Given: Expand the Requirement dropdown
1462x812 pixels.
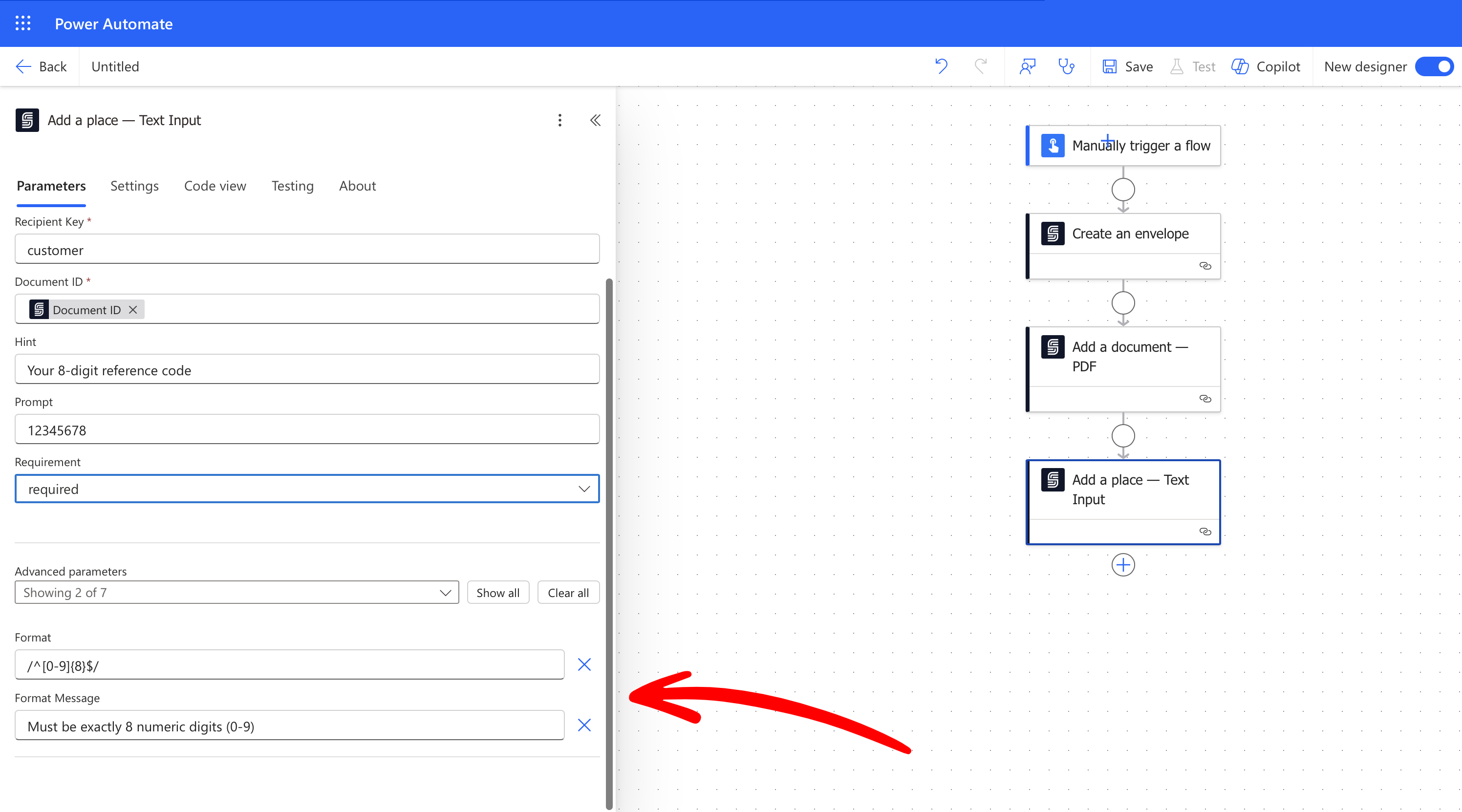Looking at the screenshot, I should pyautogui.click(x=583, y=489).
